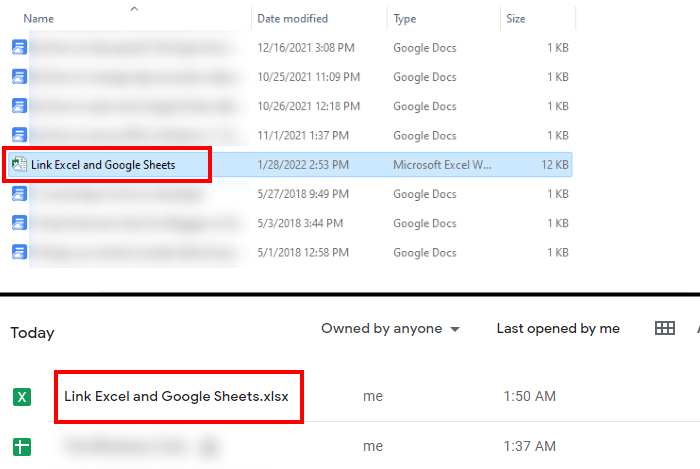Click date 11/1/2021 1:37 PM cell
The height and width of the screenshot is (469, 700).
[303, 136]
